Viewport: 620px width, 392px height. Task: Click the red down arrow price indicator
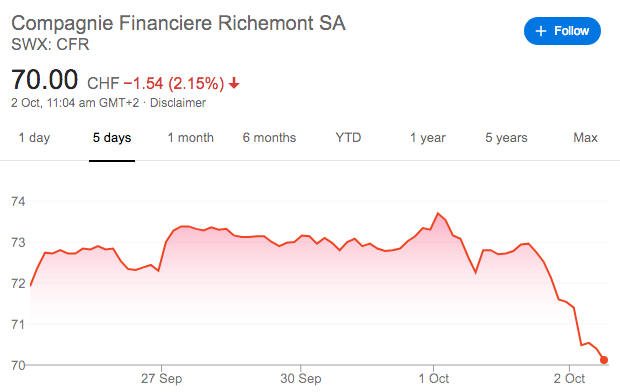coord(234,83)
